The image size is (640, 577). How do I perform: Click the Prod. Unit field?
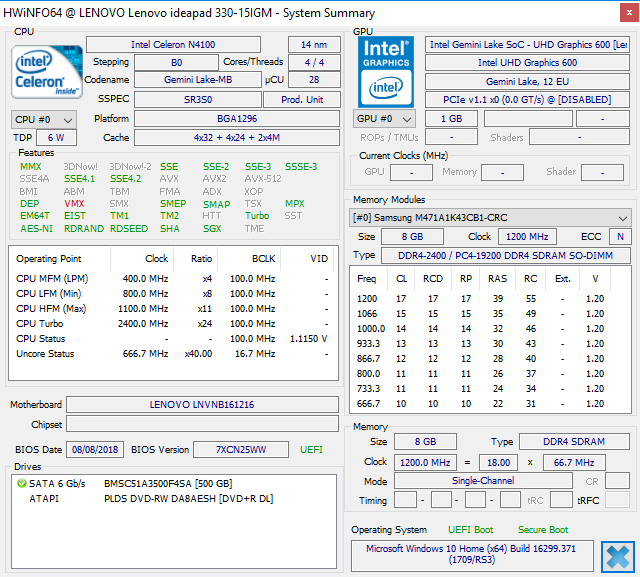(302, 99)
